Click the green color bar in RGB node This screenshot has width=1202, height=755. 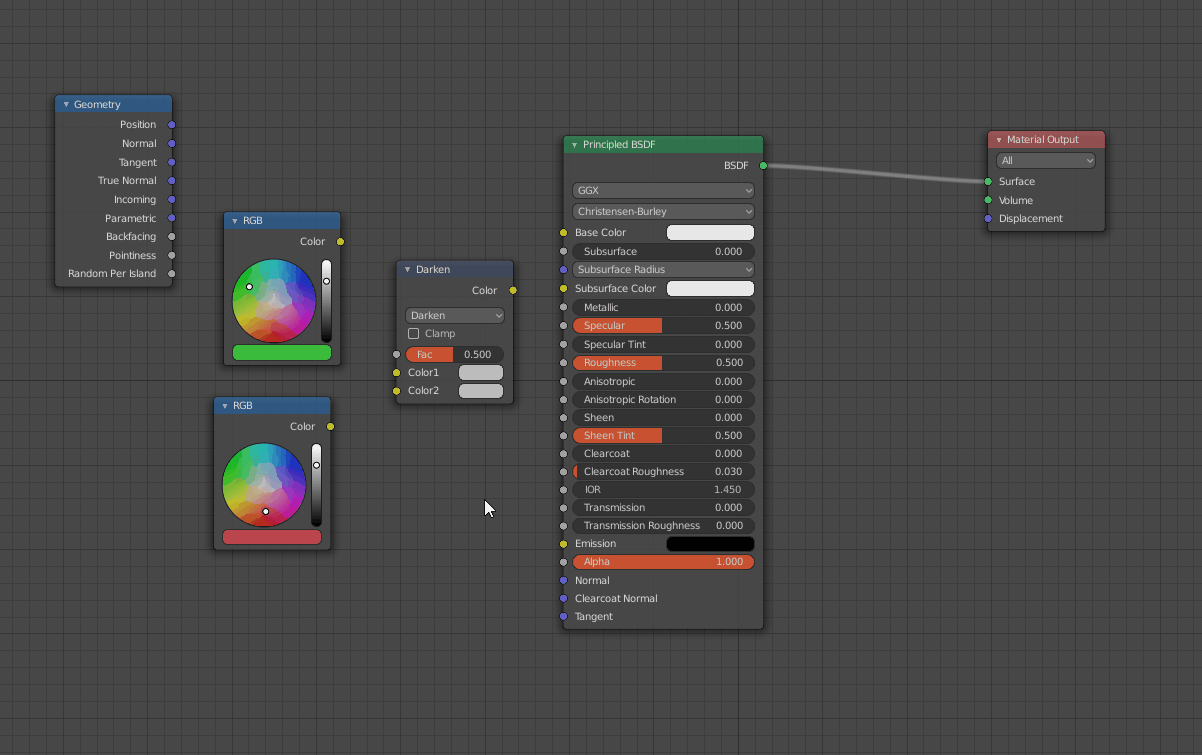click(x=282, y=353)
